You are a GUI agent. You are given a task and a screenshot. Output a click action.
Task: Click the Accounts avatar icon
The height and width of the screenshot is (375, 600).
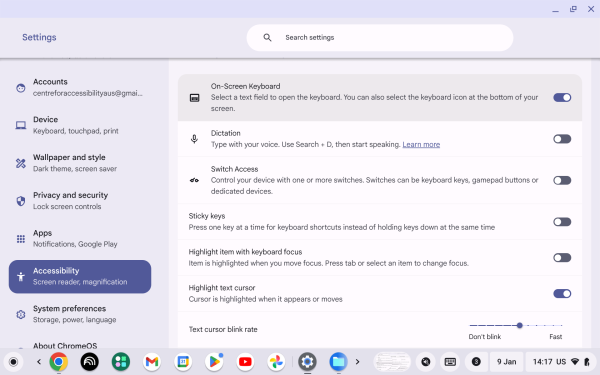click(x=21, y=88)
